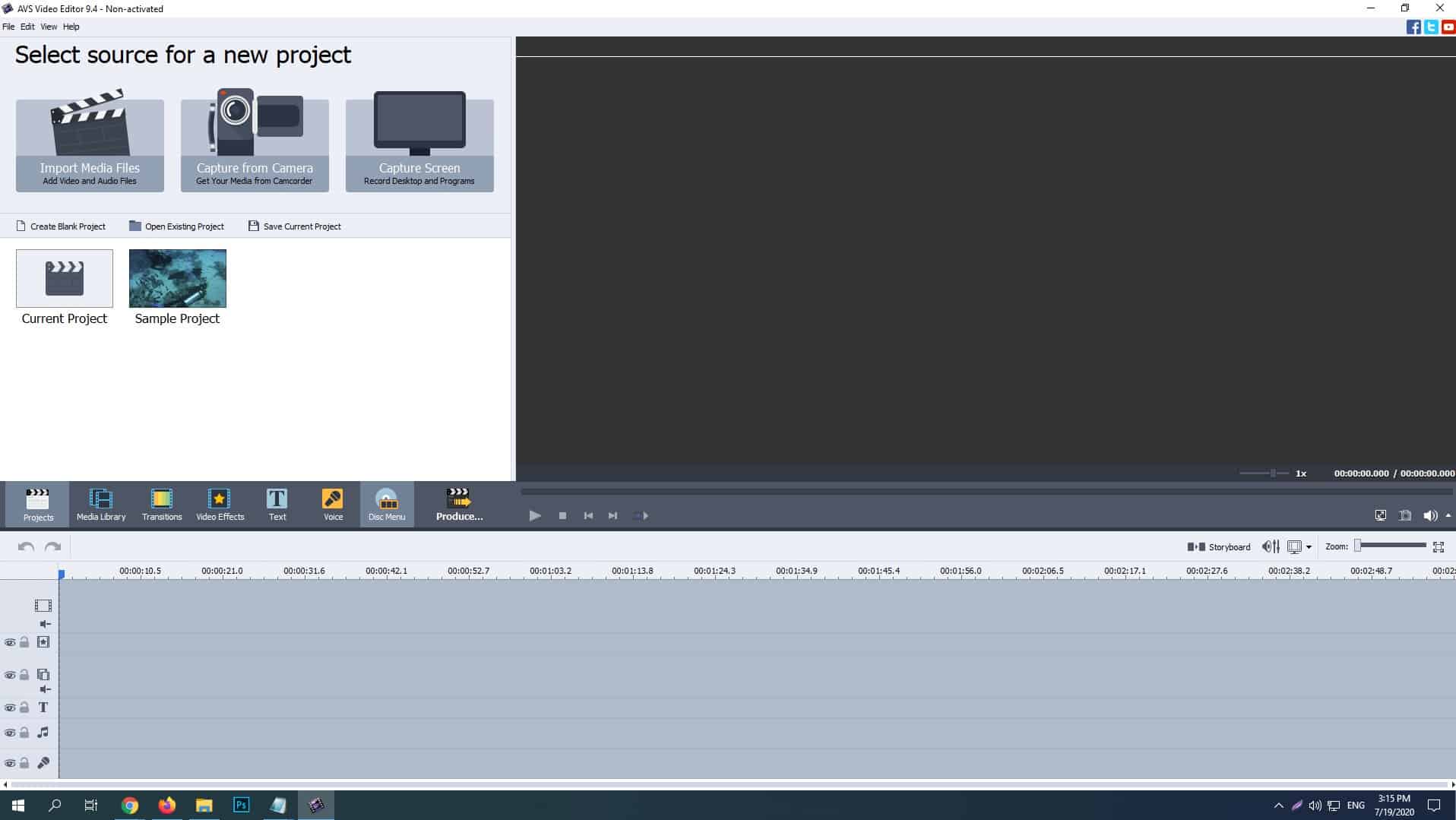This screenshot has width=1456, height=820.
Task: Open the View menu
Action: coord(49,27)
